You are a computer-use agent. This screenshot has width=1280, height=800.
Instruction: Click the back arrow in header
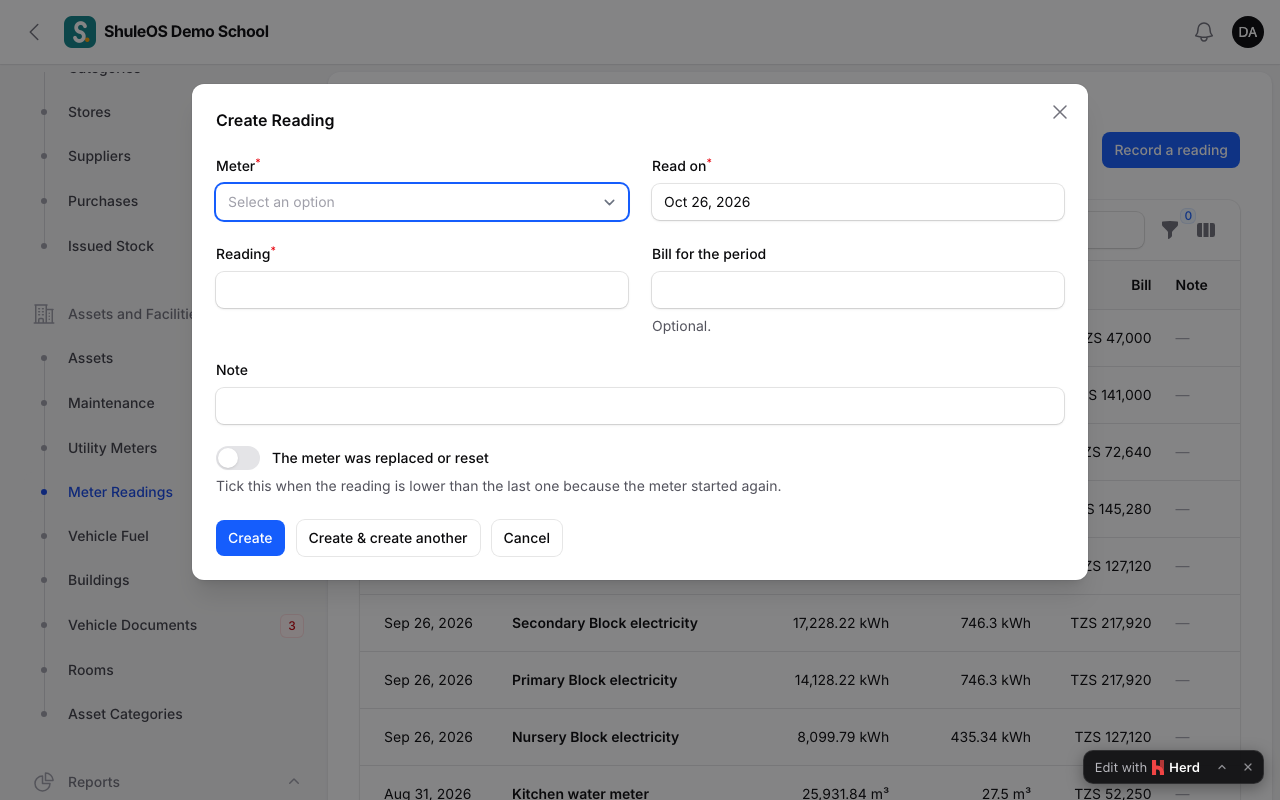click(x=34, y=32)
